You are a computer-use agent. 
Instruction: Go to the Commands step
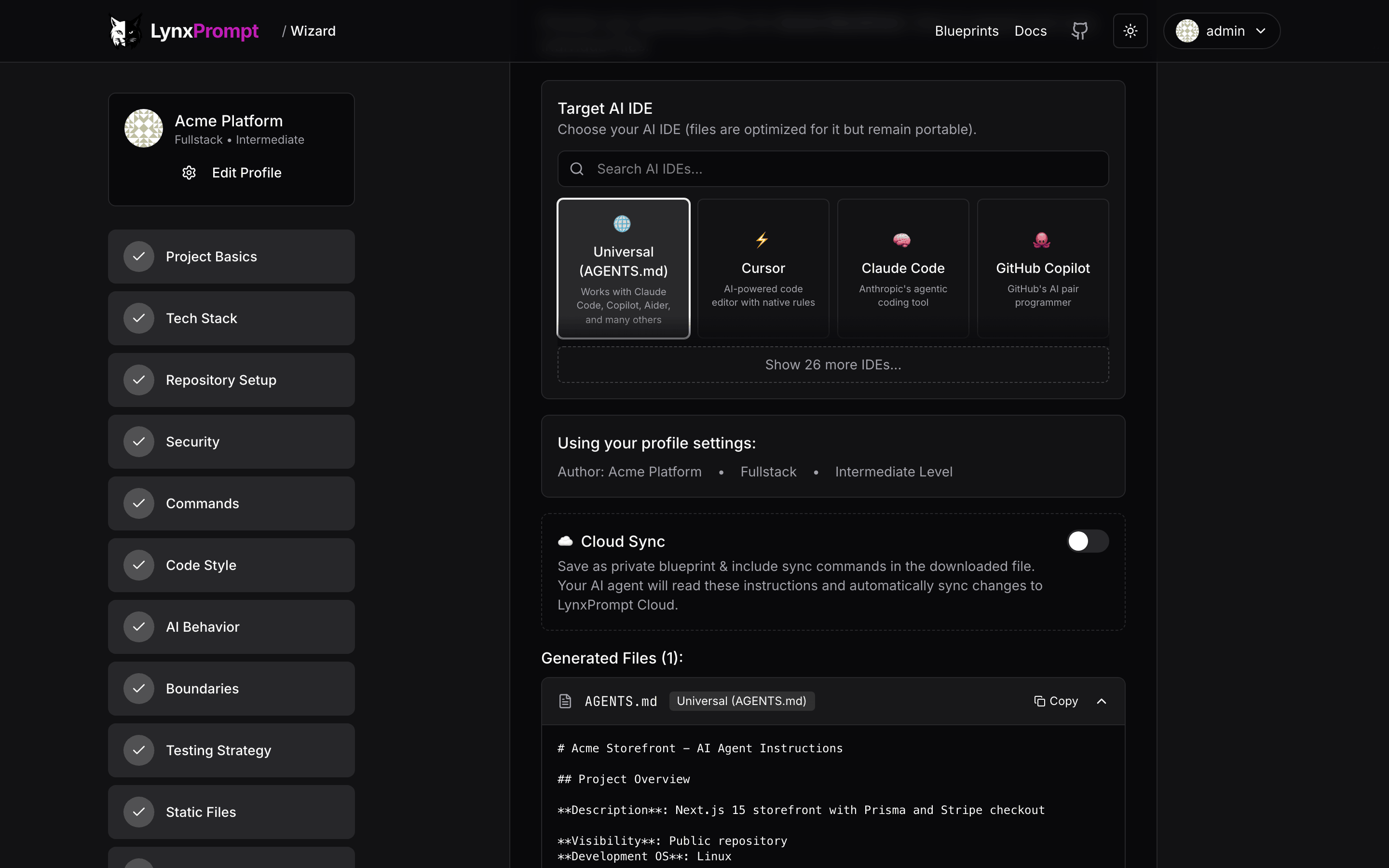231,503
